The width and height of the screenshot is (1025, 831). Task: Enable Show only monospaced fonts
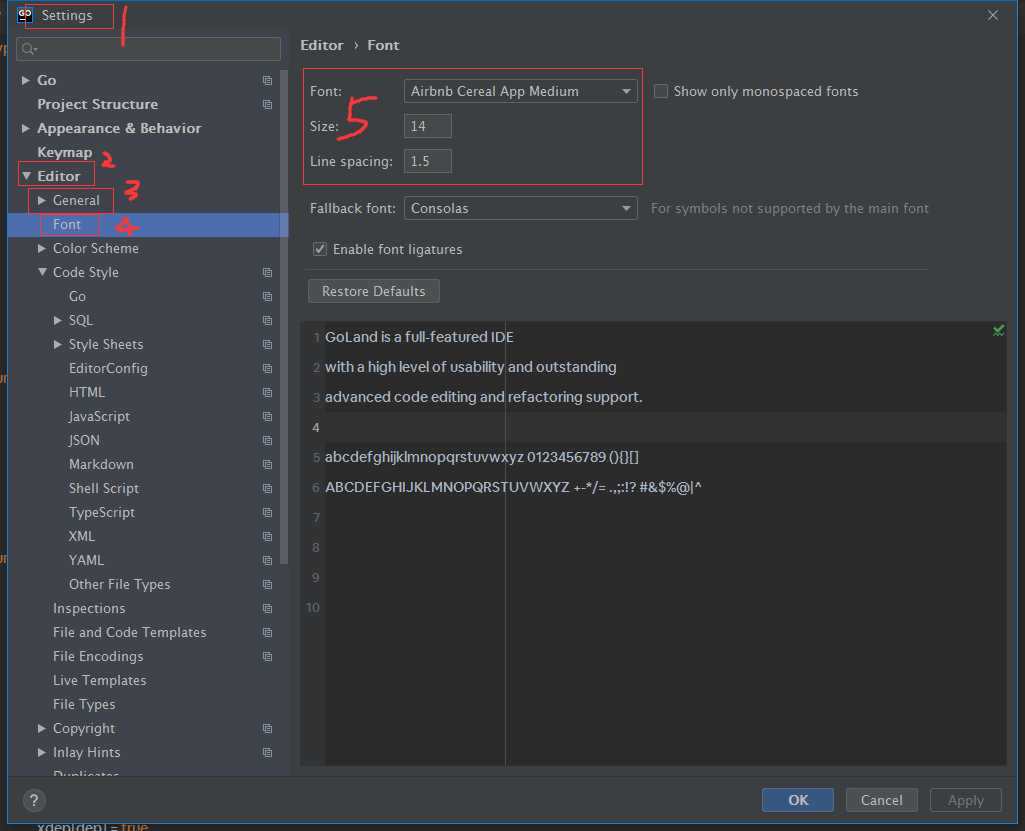pos(661,92)
